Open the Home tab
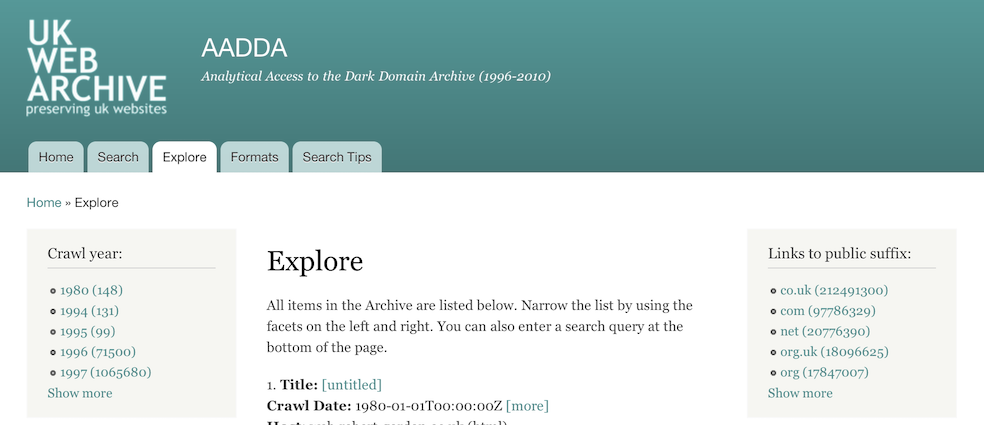Viewport: 984px width, 425px height. 56,157
